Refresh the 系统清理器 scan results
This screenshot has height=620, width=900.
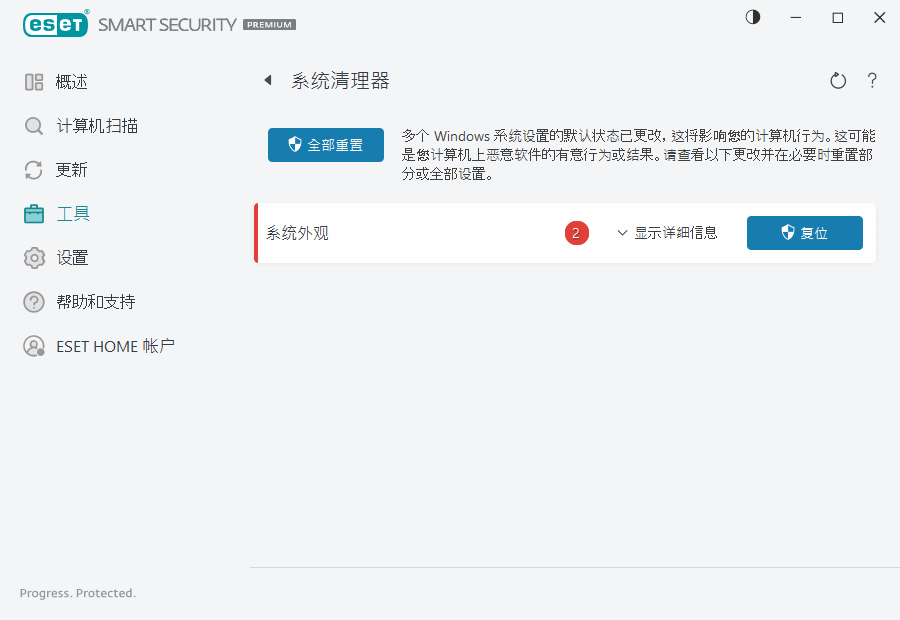[x=838, y=80]
